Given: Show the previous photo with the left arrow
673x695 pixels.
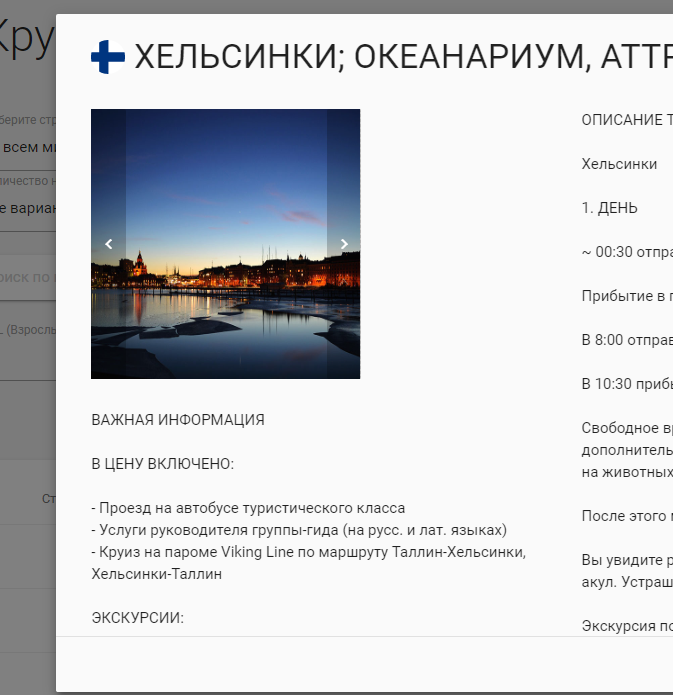Looking at the screenshot, I should (109, 244).
